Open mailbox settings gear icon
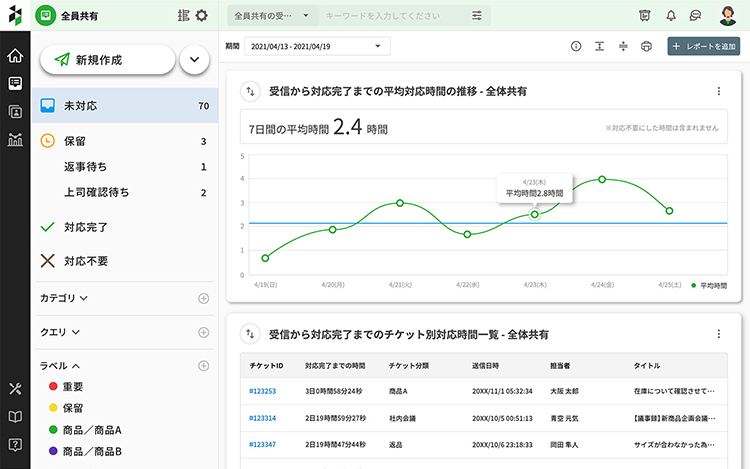Image resolution: width=750 pixels, height=469 pixels. [x=202, y=15]
